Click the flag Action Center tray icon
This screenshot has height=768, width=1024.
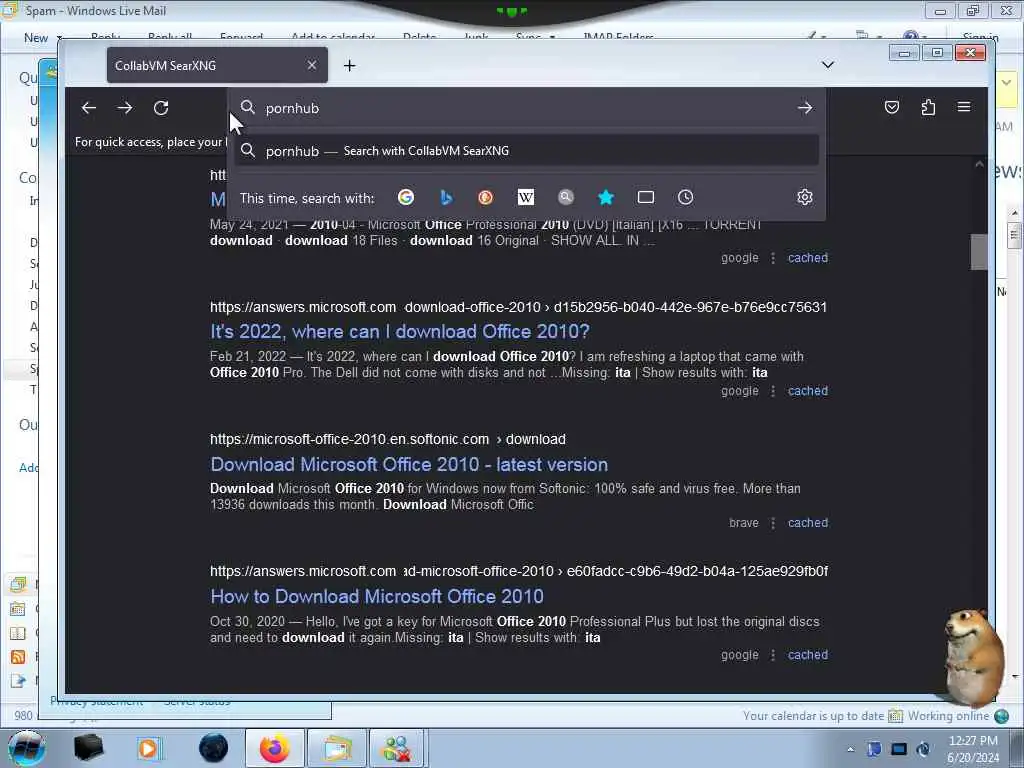click(x=874, y=750)
